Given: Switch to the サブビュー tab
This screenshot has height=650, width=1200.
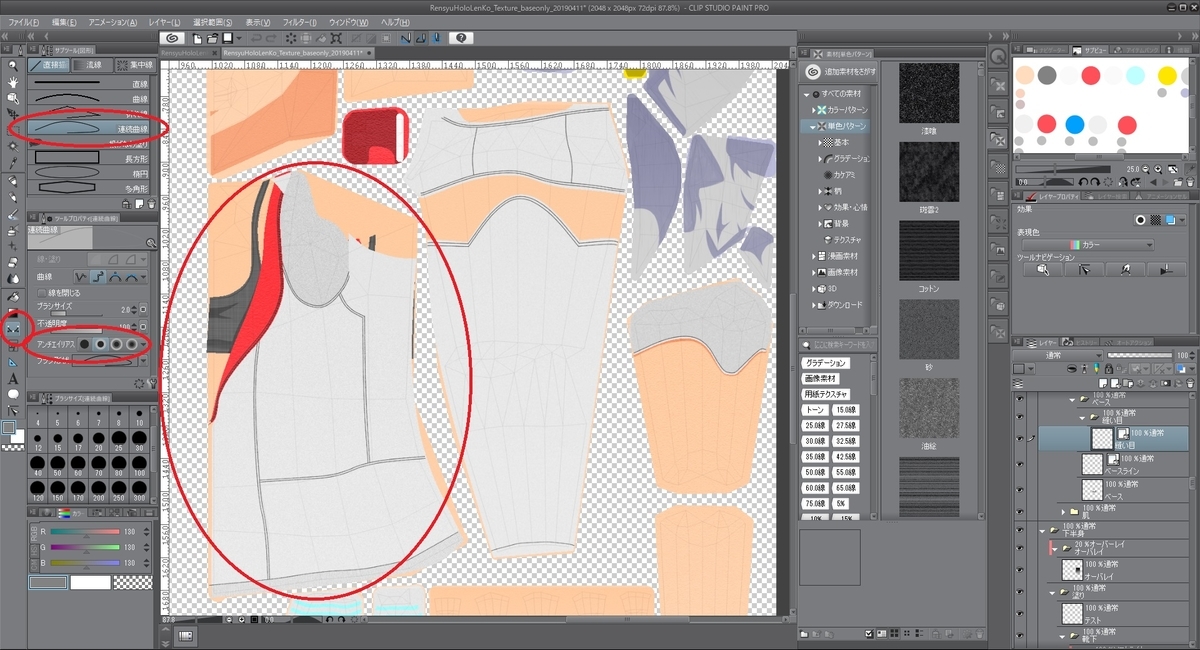Looking at the screenshot, I should (1090, 49).
